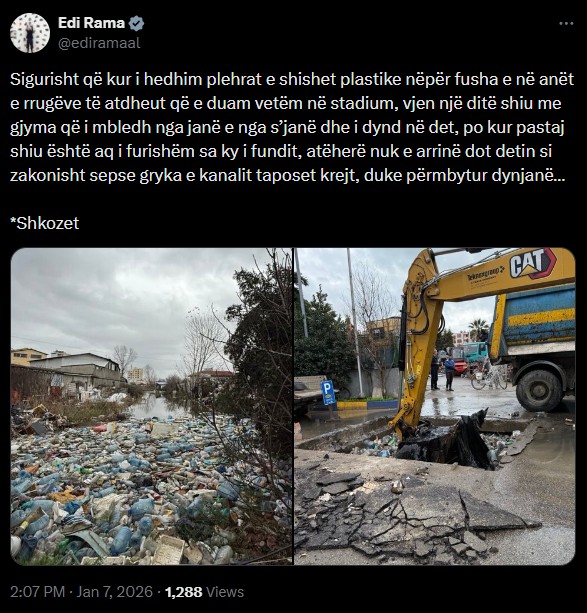Open the 1,288 Views count
587x613 pixels.
pyautogui.click(x=204, y=592)
